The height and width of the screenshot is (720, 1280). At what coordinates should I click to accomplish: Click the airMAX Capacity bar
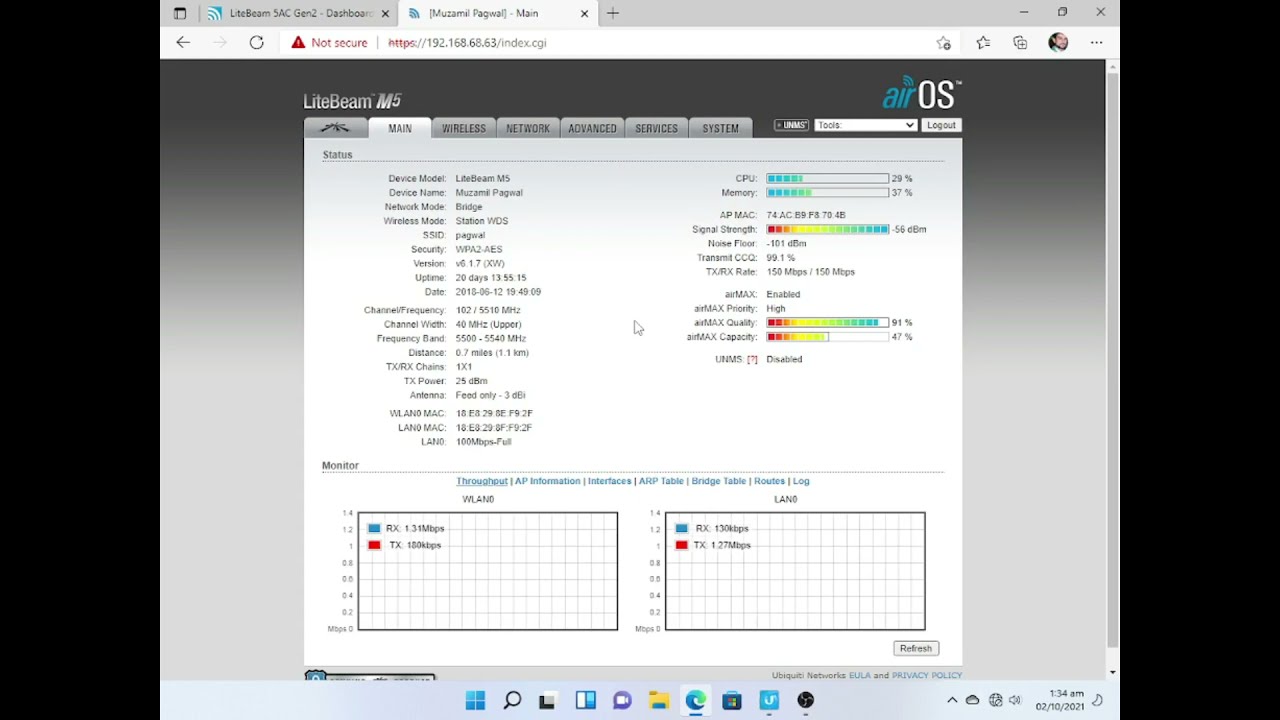click(828, 337)
